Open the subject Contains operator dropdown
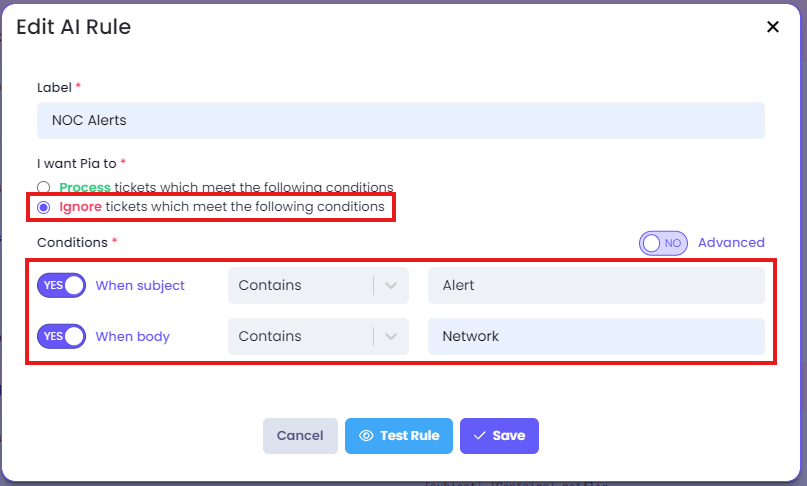This screenshot has height=486, width=807. click(318, 285)
